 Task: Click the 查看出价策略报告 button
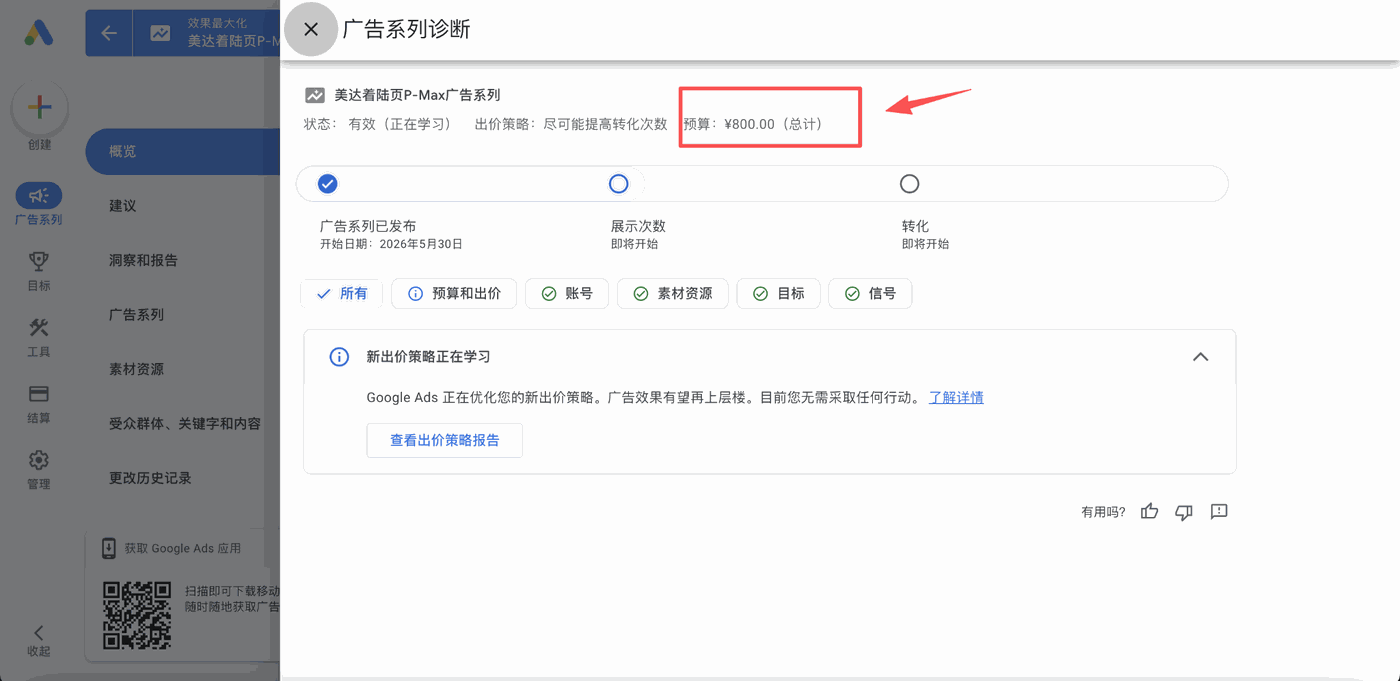point(444,440)
